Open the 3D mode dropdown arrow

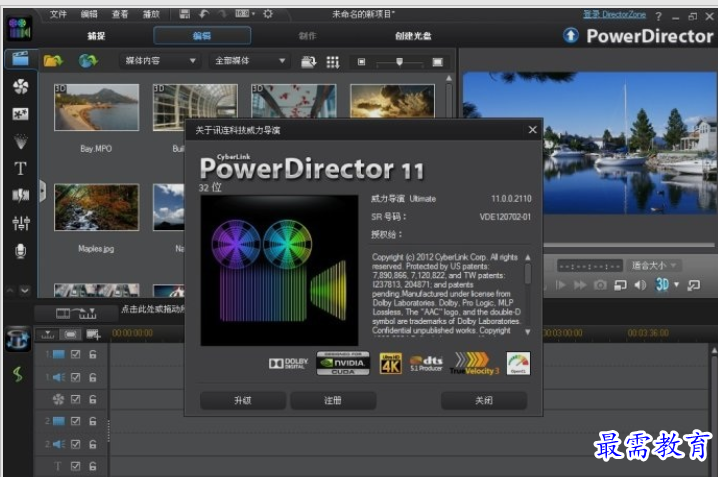coord(676,285)
